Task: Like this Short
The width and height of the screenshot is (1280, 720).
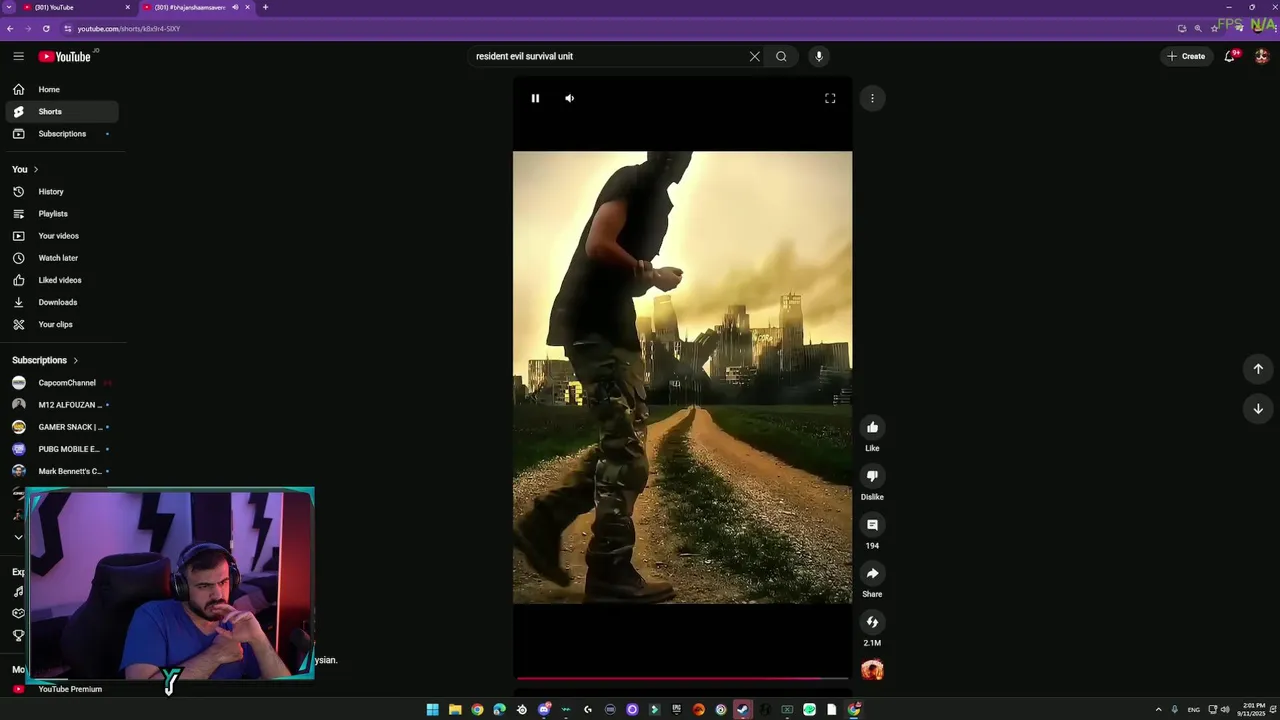Action: coord(872,428)
